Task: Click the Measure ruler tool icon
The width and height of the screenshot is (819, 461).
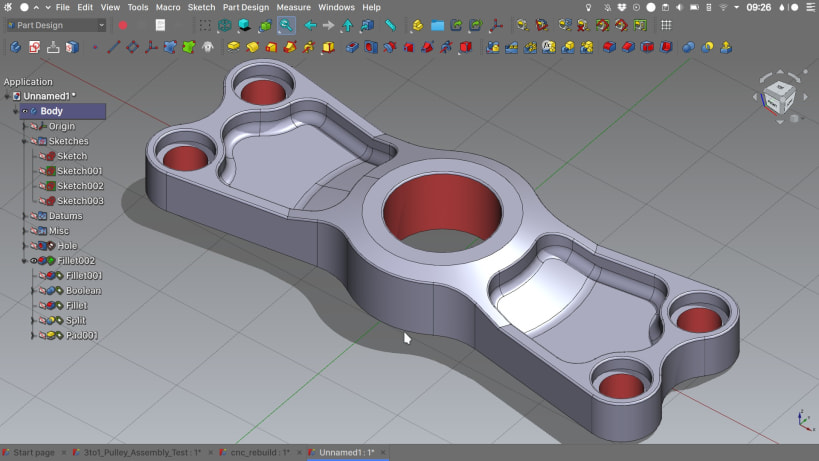Action: (390, 25)
